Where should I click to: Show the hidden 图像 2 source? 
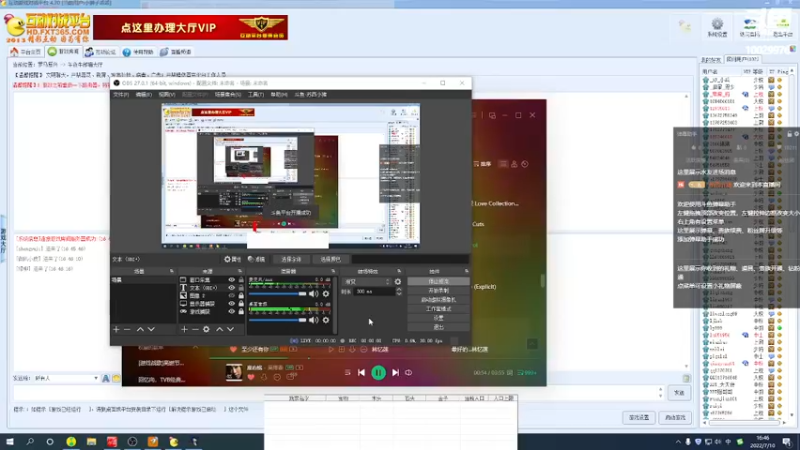pyautogui.click(x=232, y=295)
